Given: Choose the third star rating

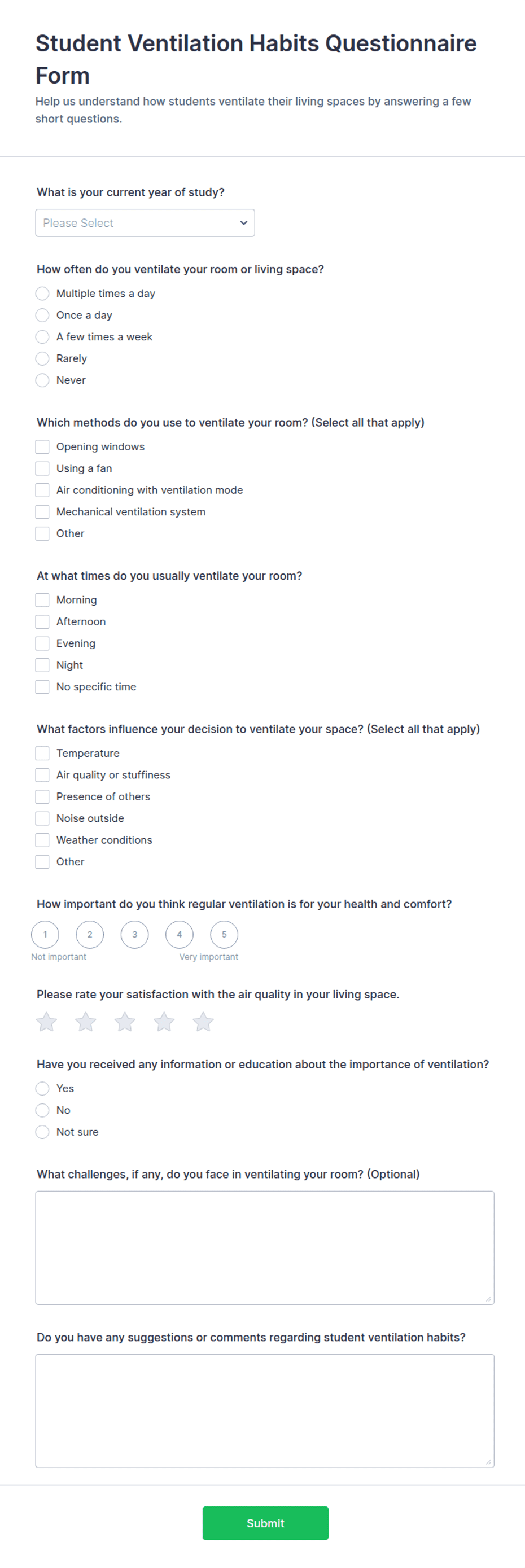Looking at the screenshot, I should pyautogui.click(x=125, y=1022).
